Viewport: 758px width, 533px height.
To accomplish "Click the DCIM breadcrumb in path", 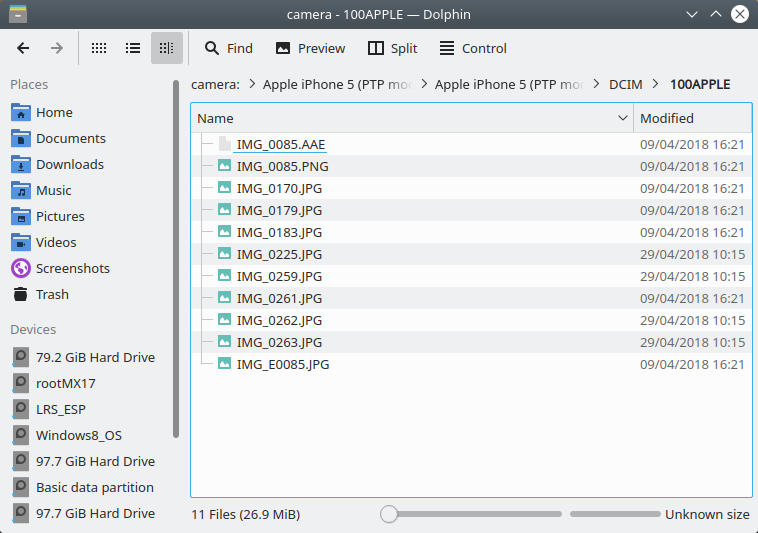I will click(626, 84).
